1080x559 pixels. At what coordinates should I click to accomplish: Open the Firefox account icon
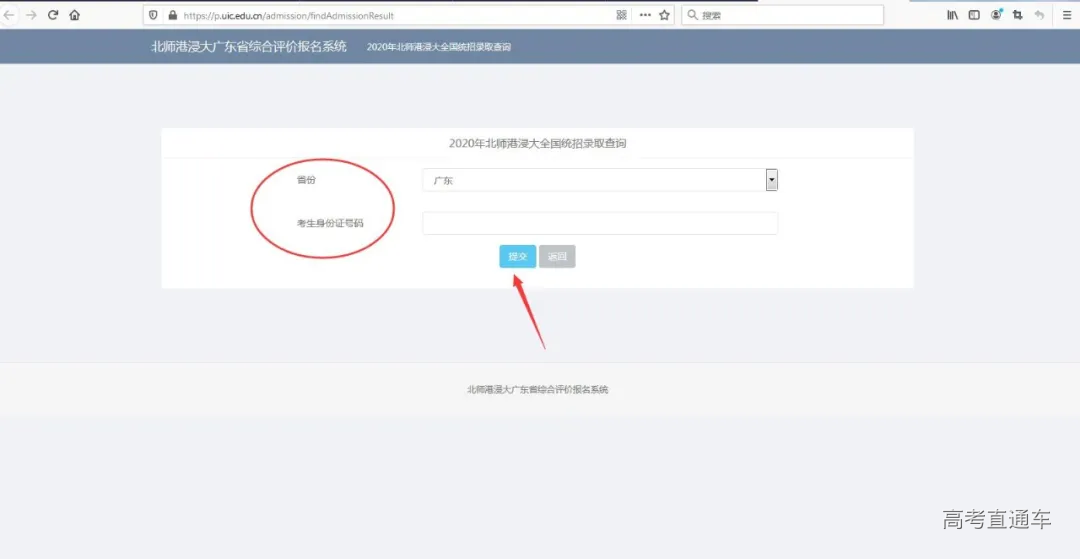996,15
